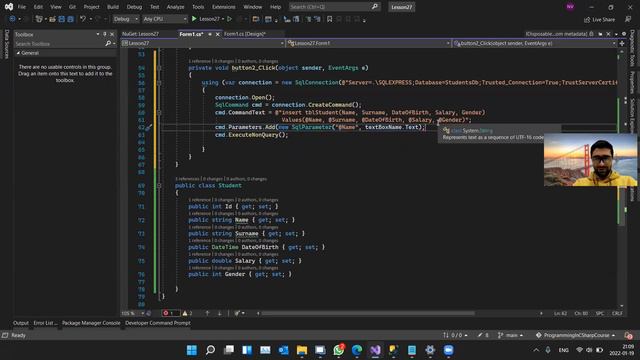Open File Explorer from the taskbar

(302, 350)
